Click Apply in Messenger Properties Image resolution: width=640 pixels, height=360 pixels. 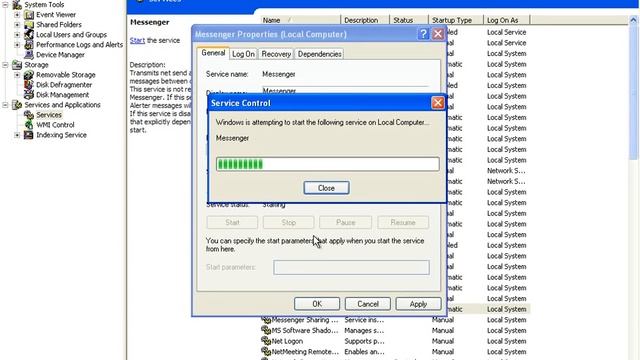click(418, 304)
